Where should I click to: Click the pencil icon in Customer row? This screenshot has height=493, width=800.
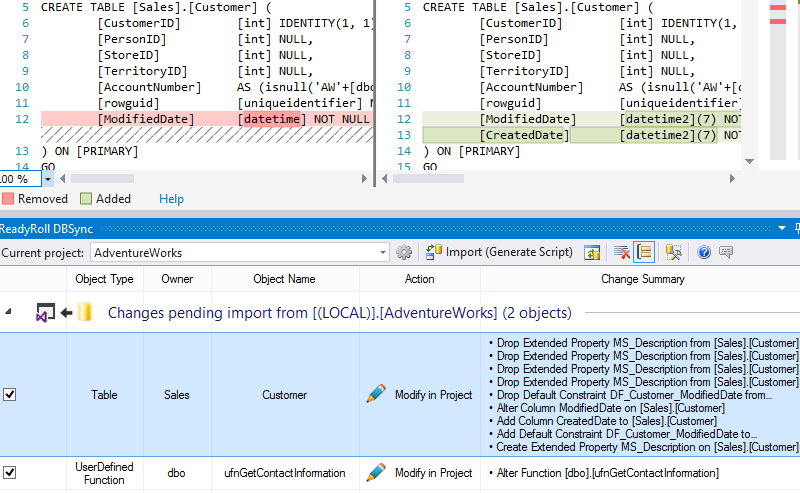point(376,395)
